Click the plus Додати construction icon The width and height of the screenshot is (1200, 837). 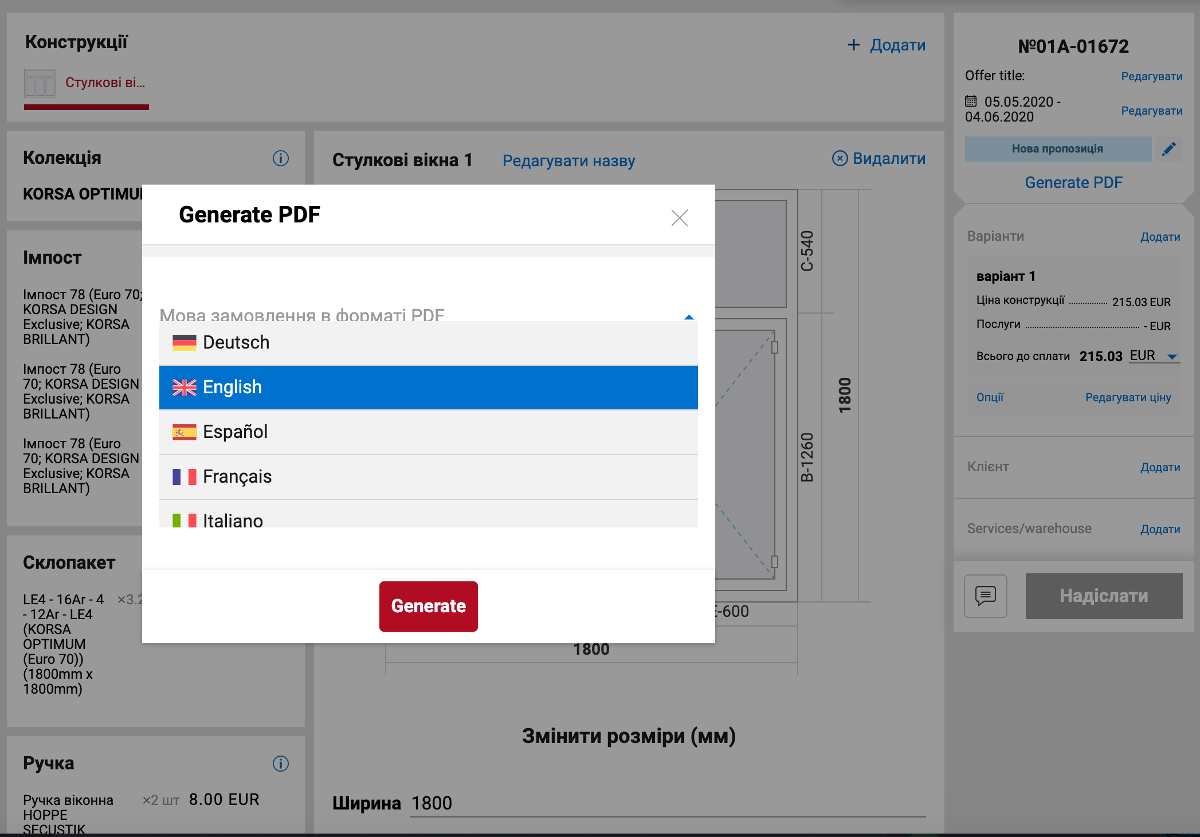tap(853, 45)
